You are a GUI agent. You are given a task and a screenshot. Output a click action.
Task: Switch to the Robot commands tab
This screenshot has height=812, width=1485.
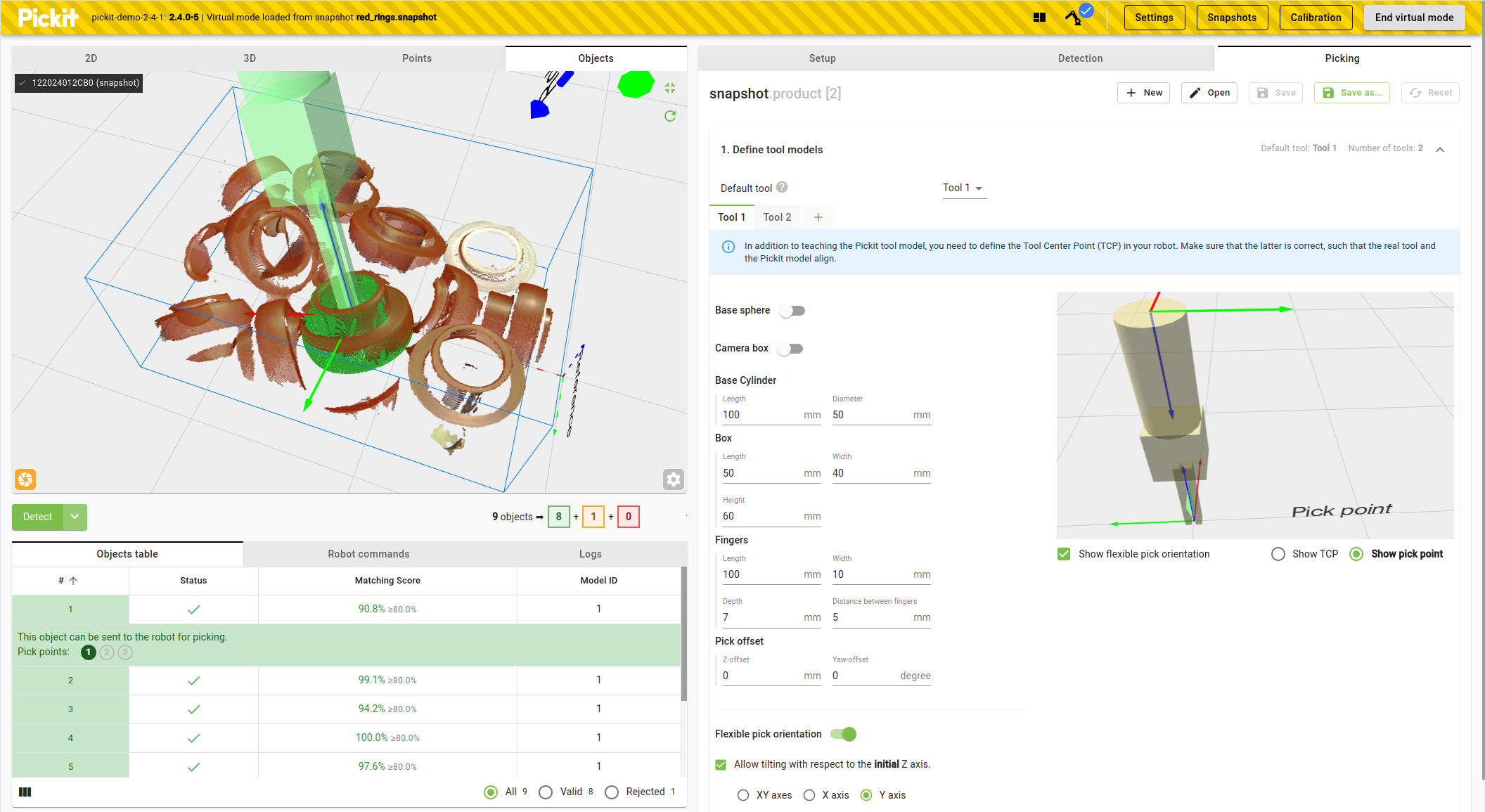(x=368, y=554)
